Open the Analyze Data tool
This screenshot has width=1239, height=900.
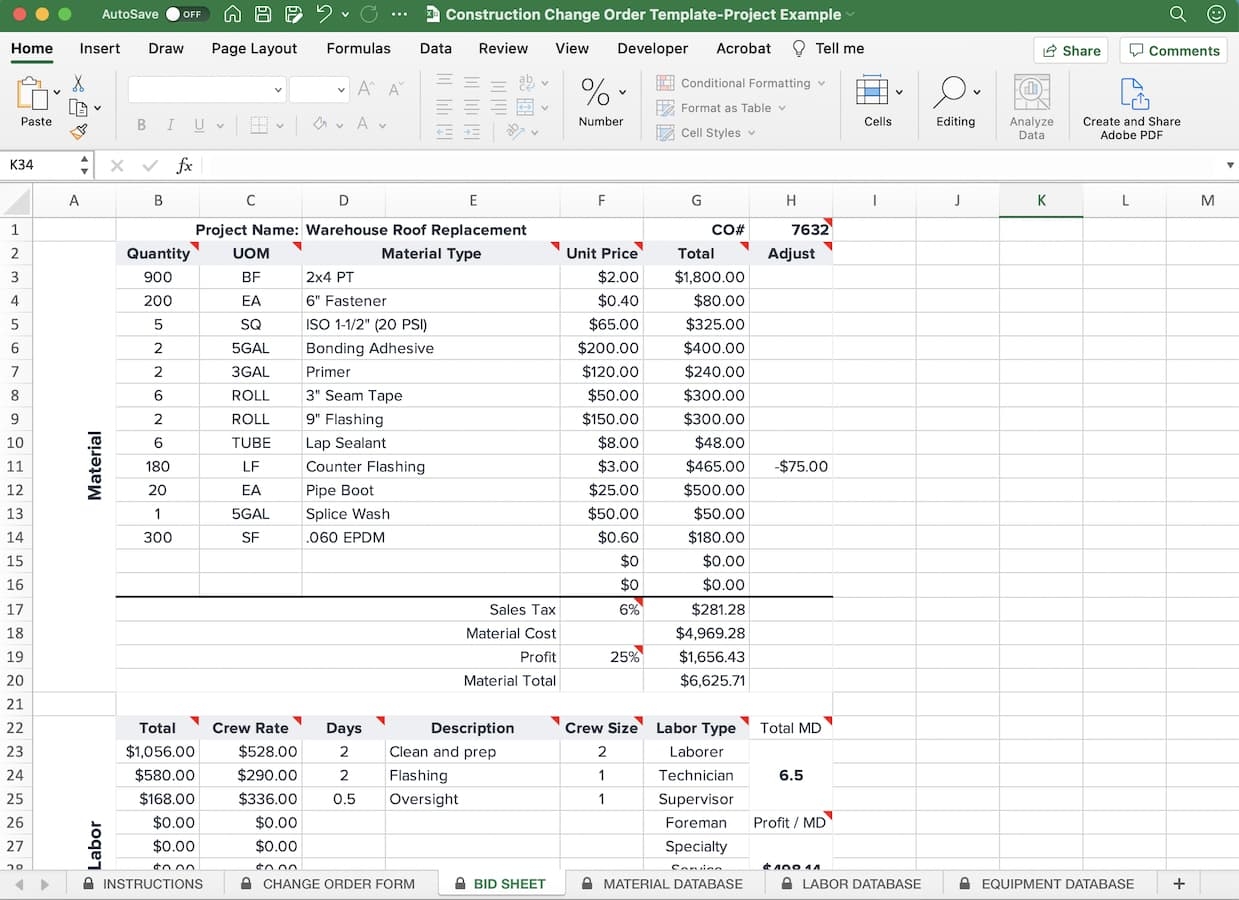click(1032, 105)
